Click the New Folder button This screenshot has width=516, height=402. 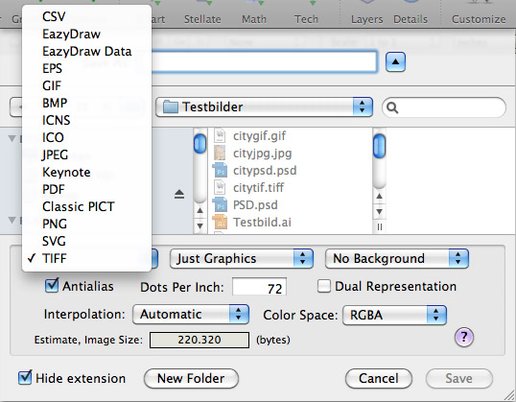click(x=191, y=378)
